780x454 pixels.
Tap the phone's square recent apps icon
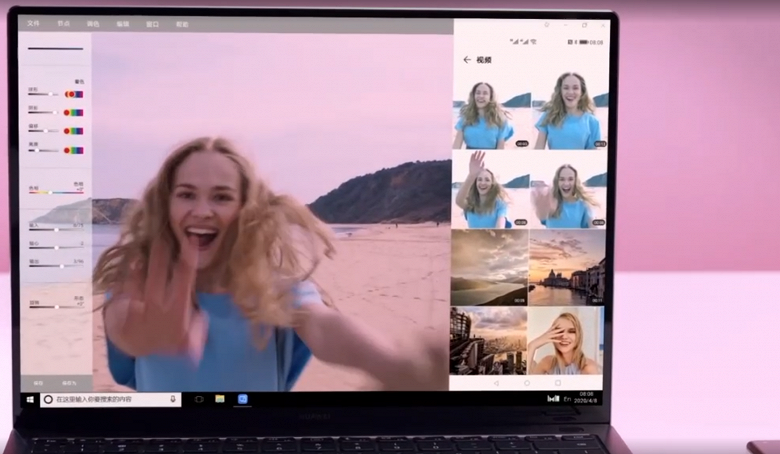coord(560,382)
